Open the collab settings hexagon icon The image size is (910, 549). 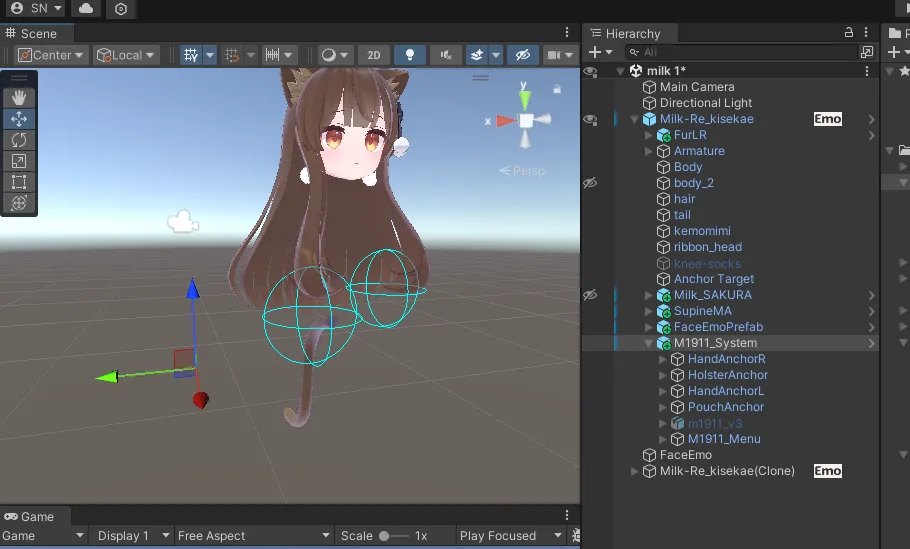tap(121, 9)
